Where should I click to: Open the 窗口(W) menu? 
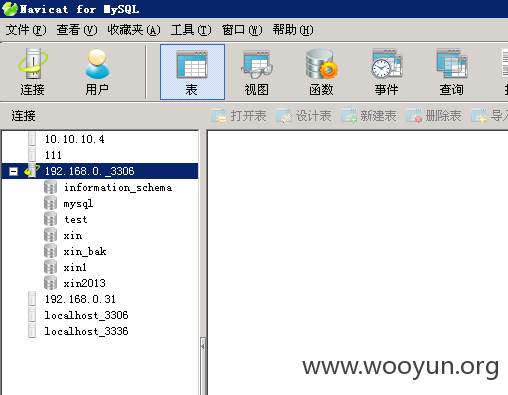pyautogui.click(x=242, y=30)
